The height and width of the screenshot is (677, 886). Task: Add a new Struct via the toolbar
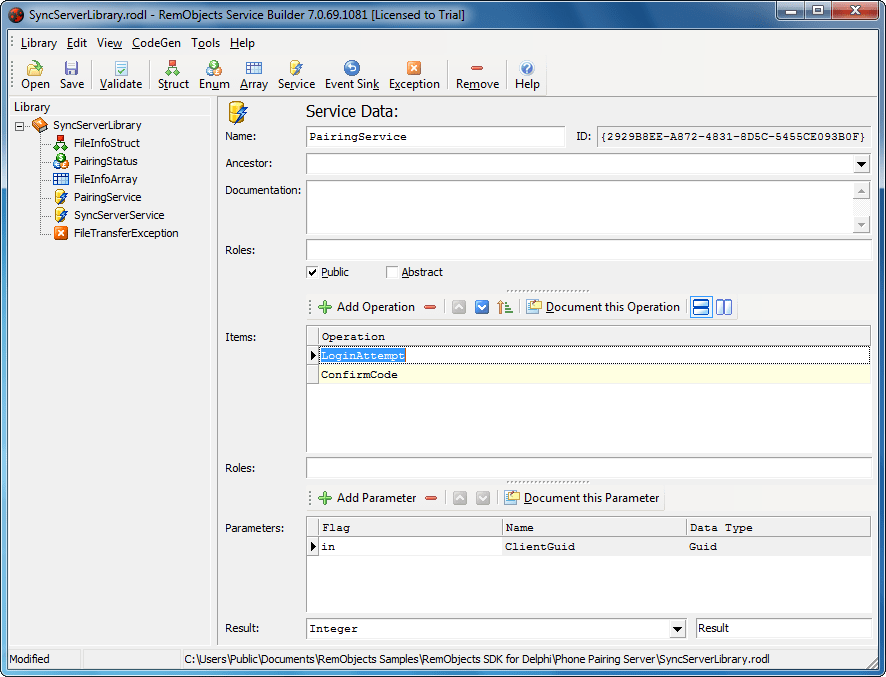pos(173,75)
